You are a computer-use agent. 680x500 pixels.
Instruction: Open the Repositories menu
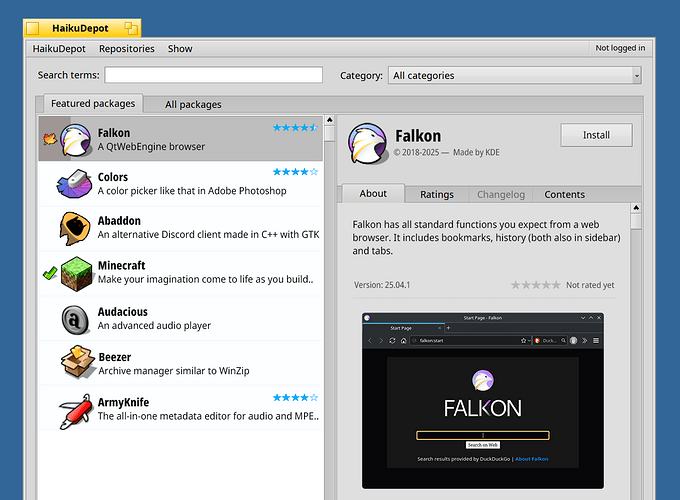pyautogui.click(x=127, y=49)
